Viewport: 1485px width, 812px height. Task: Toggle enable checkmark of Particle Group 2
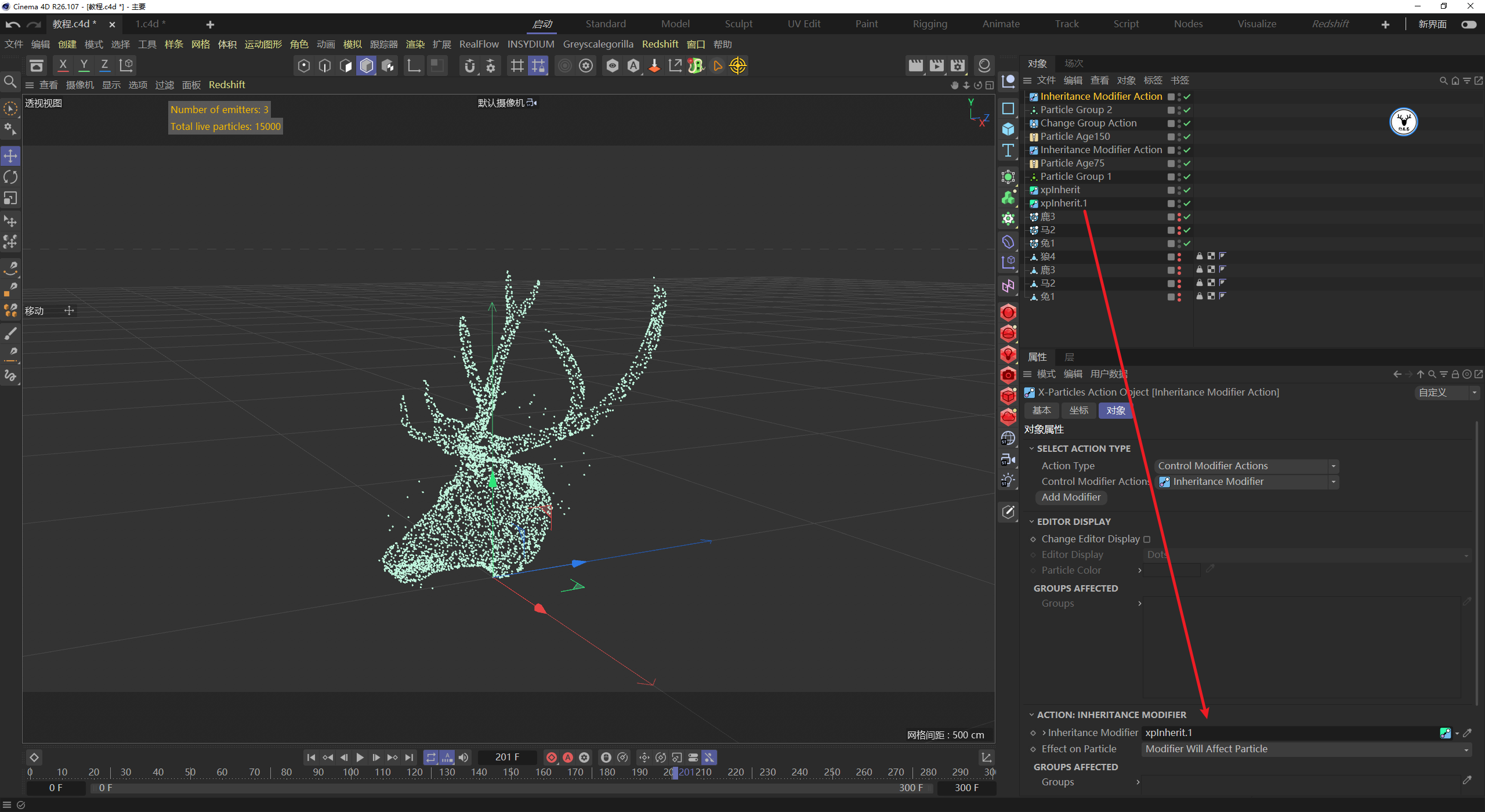click(x=1187, y=110)
